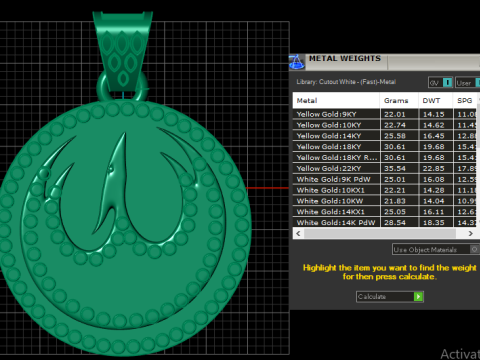This screenshot has width=480, height=360.
Task: Select the Yellow Gold:22KY row
Action: point(386,168)
